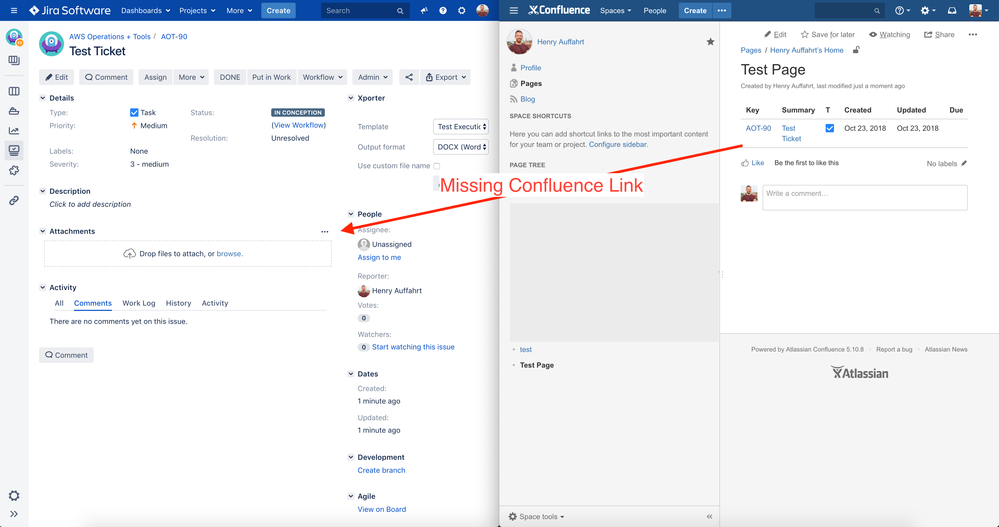Screen dimensions: 999x527
Task: Expand the Jira sidebar with double chevron
Action: coord(13,514)
